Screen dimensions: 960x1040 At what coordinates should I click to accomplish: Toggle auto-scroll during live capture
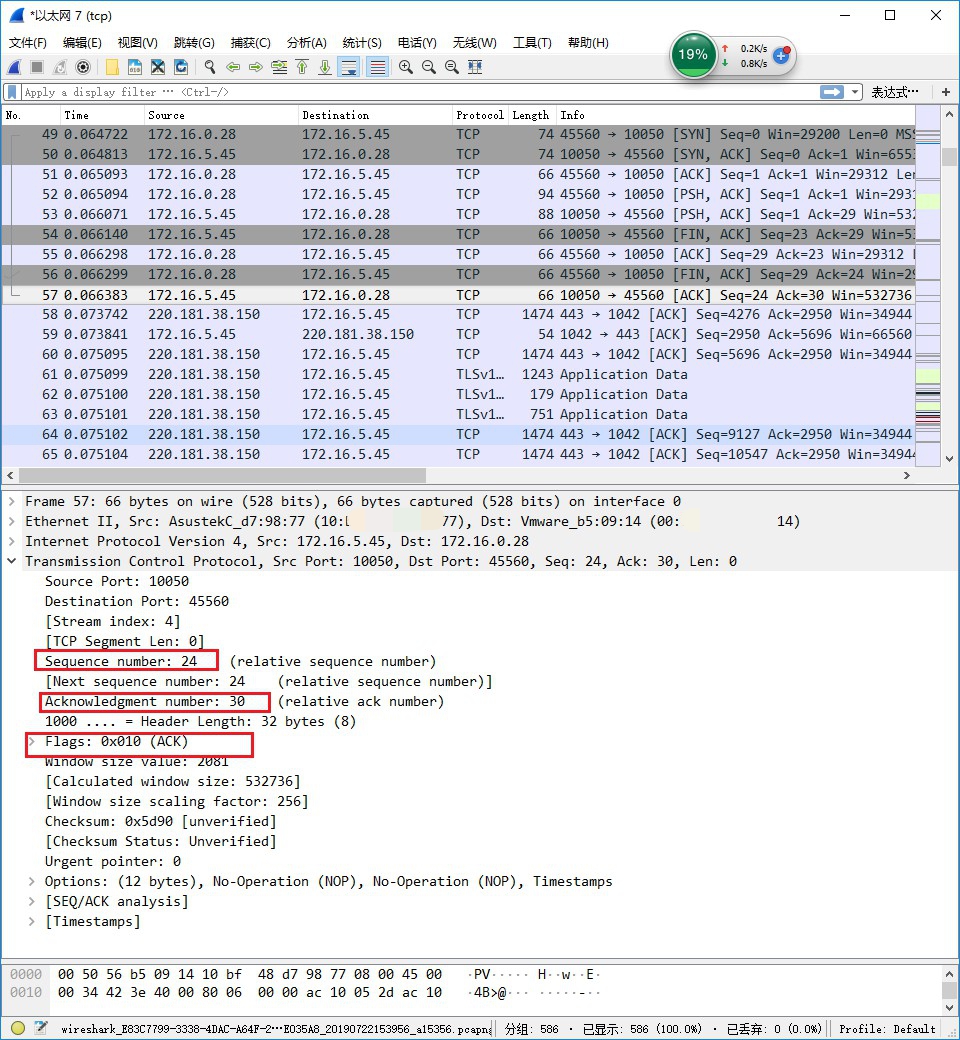349,67
